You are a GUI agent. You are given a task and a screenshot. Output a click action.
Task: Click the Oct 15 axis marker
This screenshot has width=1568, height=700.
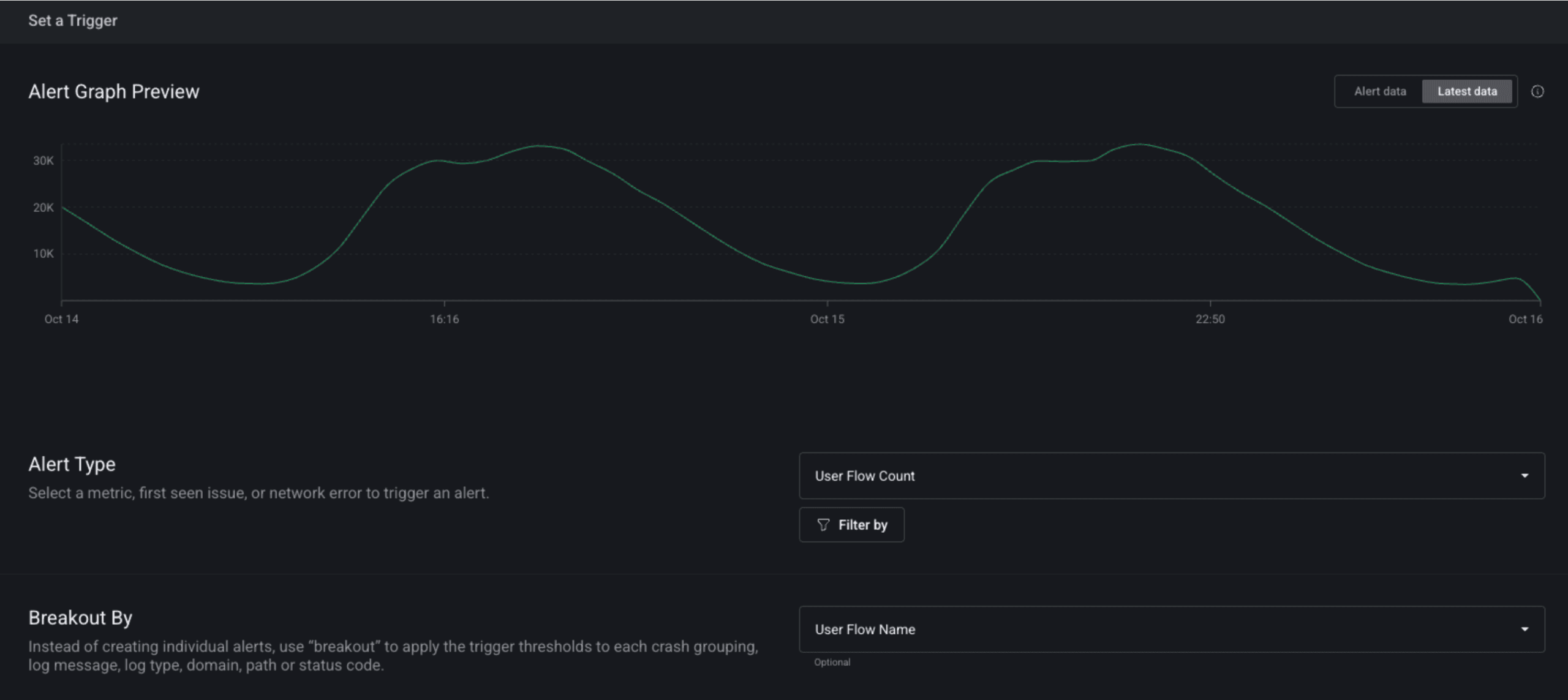tap(827, 319)
